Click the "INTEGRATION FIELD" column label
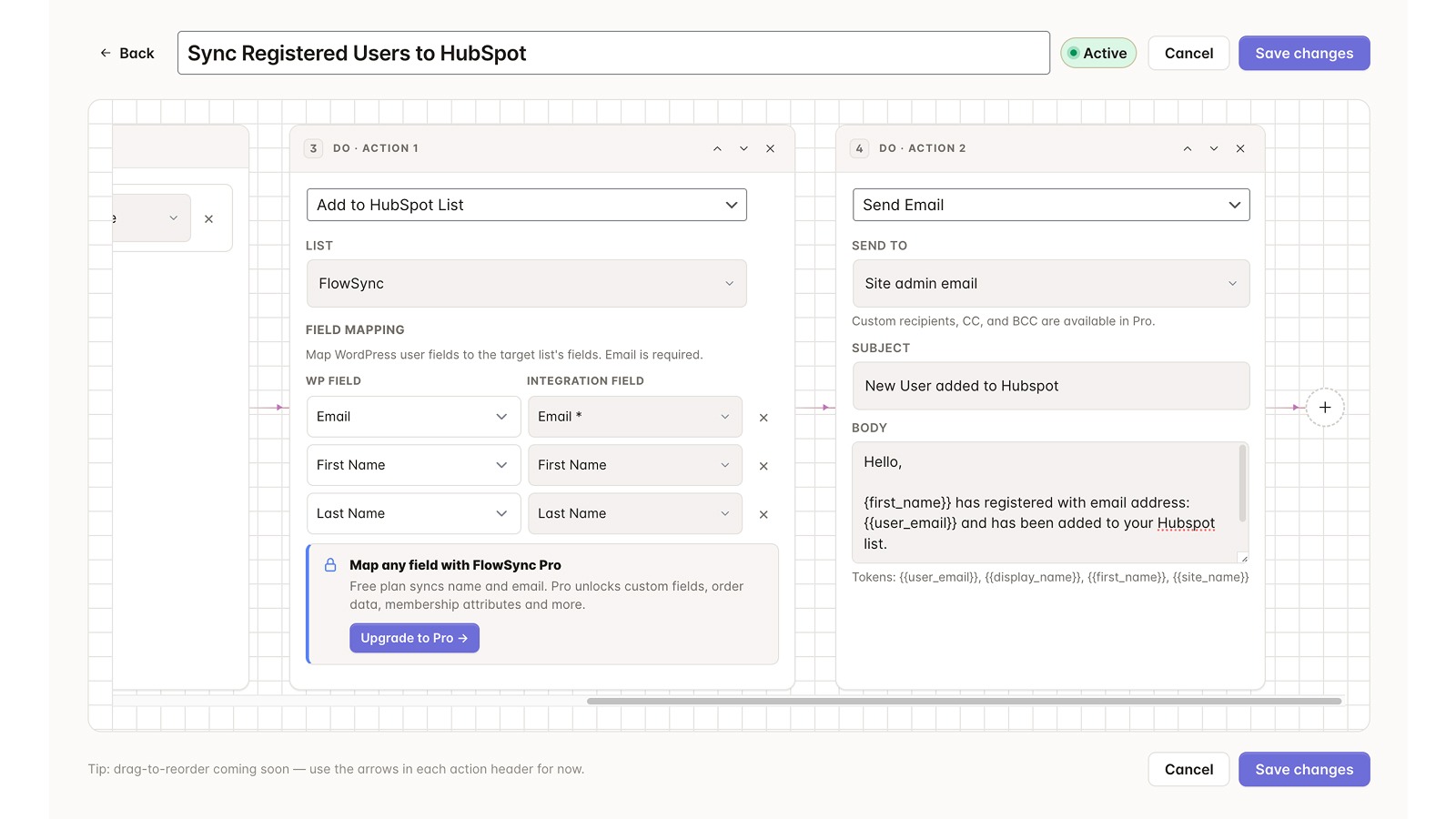Image resolution: width=1456 pixels, height=819 pixels. [585, 381]
